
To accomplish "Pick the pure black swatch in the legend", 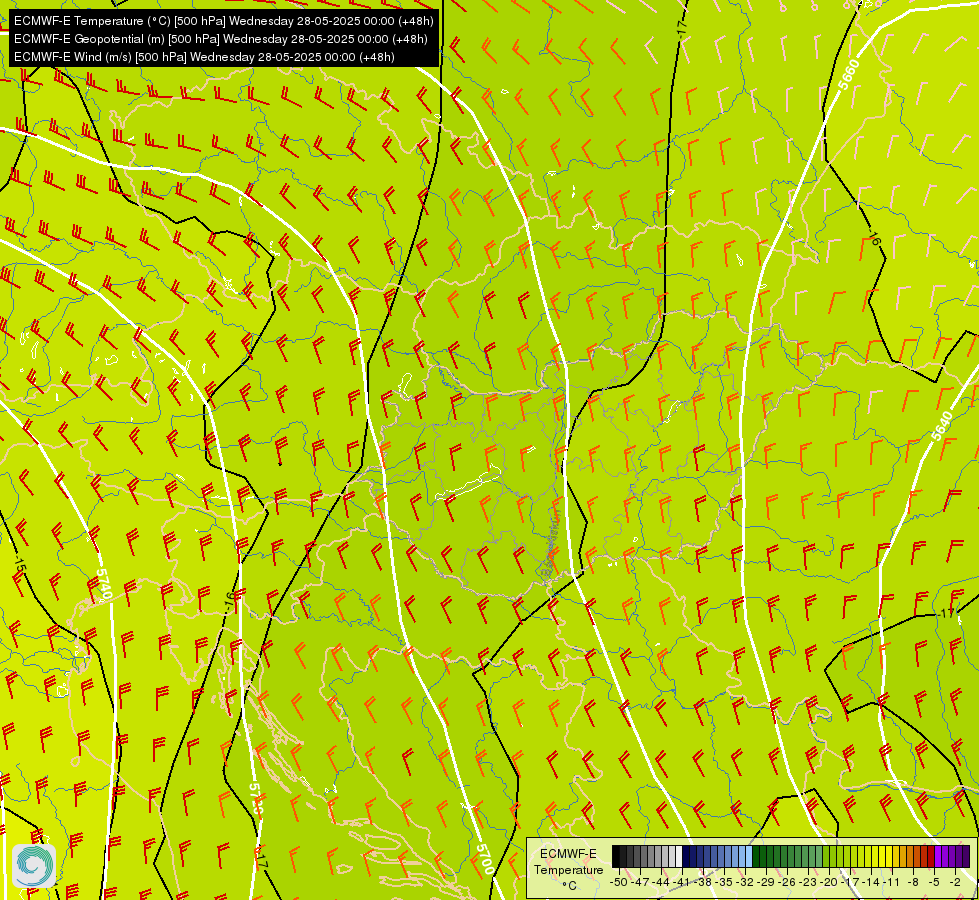I will (x=616, y=856).
